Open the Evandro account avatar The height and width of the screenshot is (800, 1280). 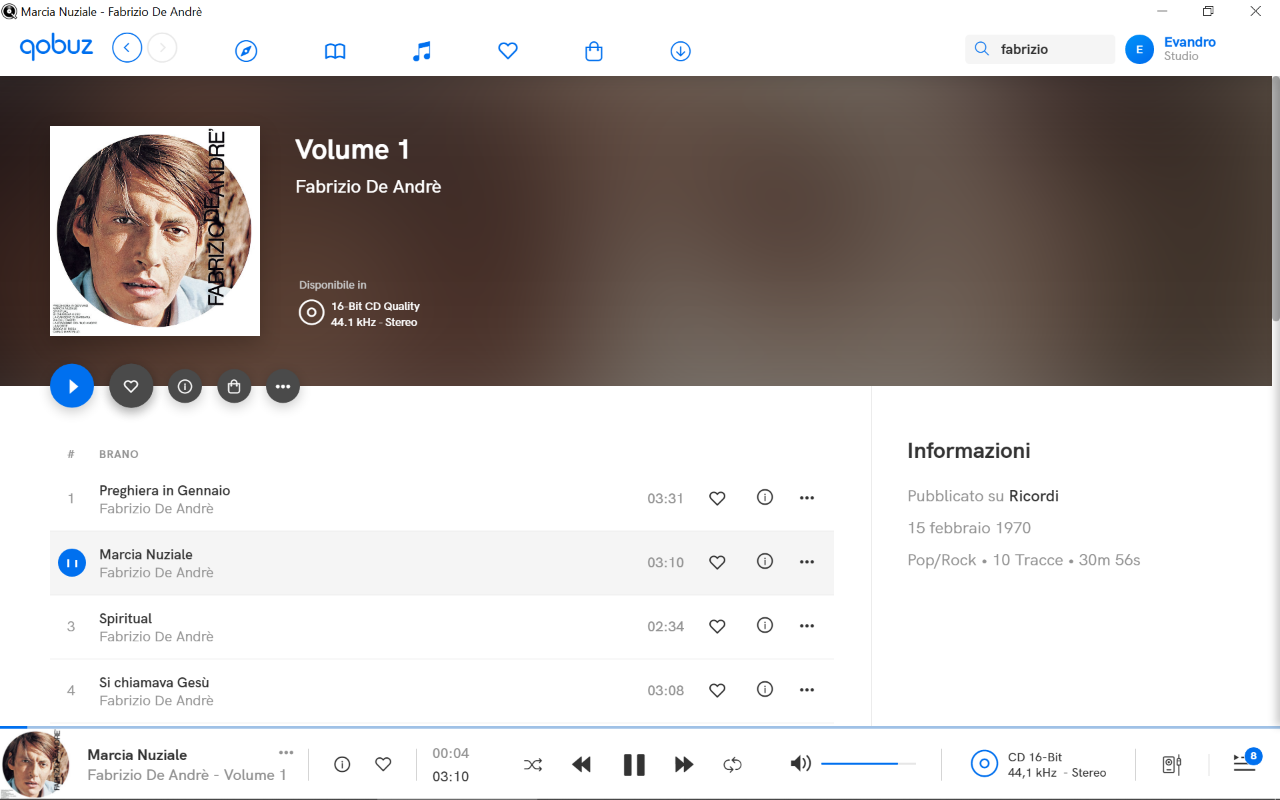1139,49
